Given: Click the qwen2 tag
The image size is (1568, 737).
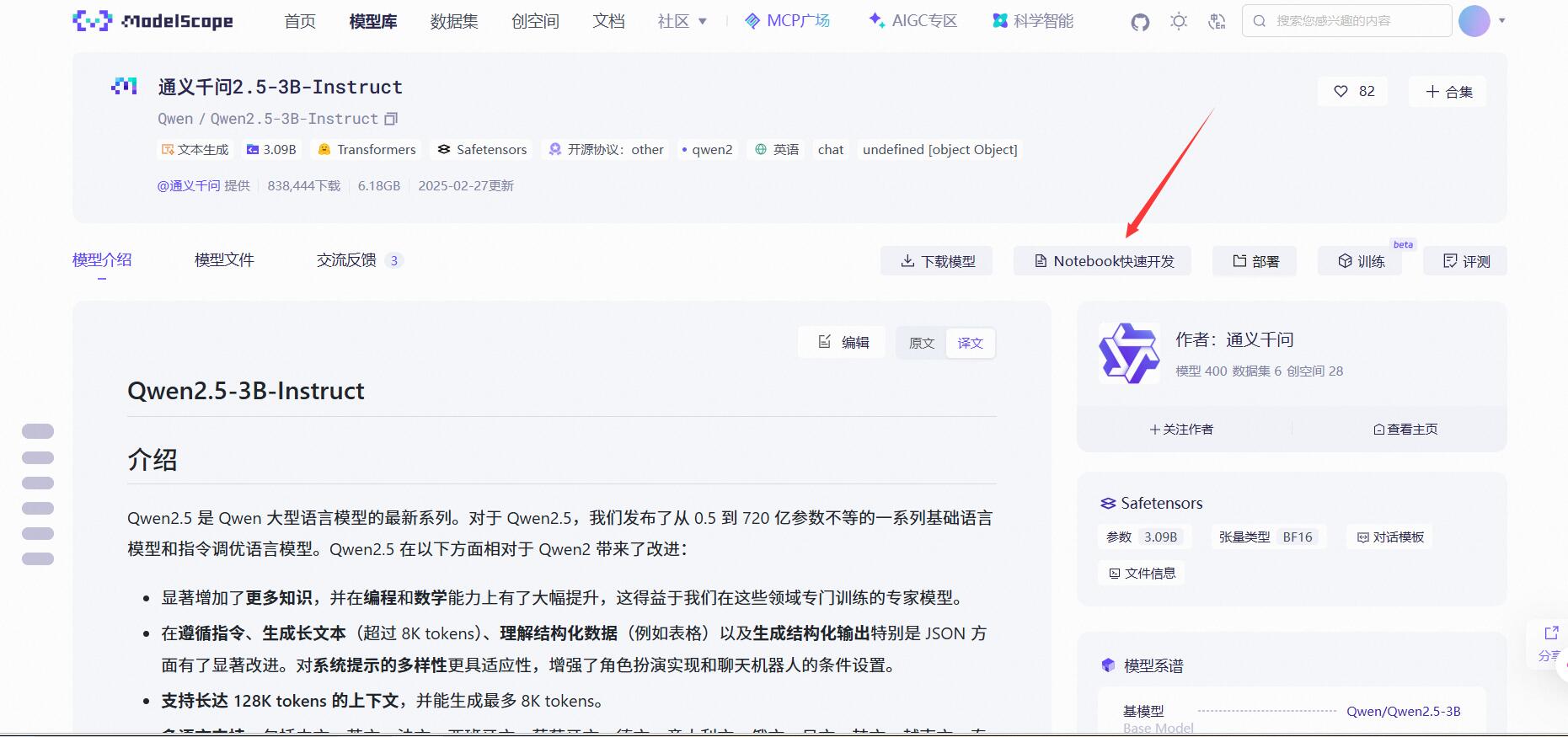Looking at the screenshot, I should point(707,149).
